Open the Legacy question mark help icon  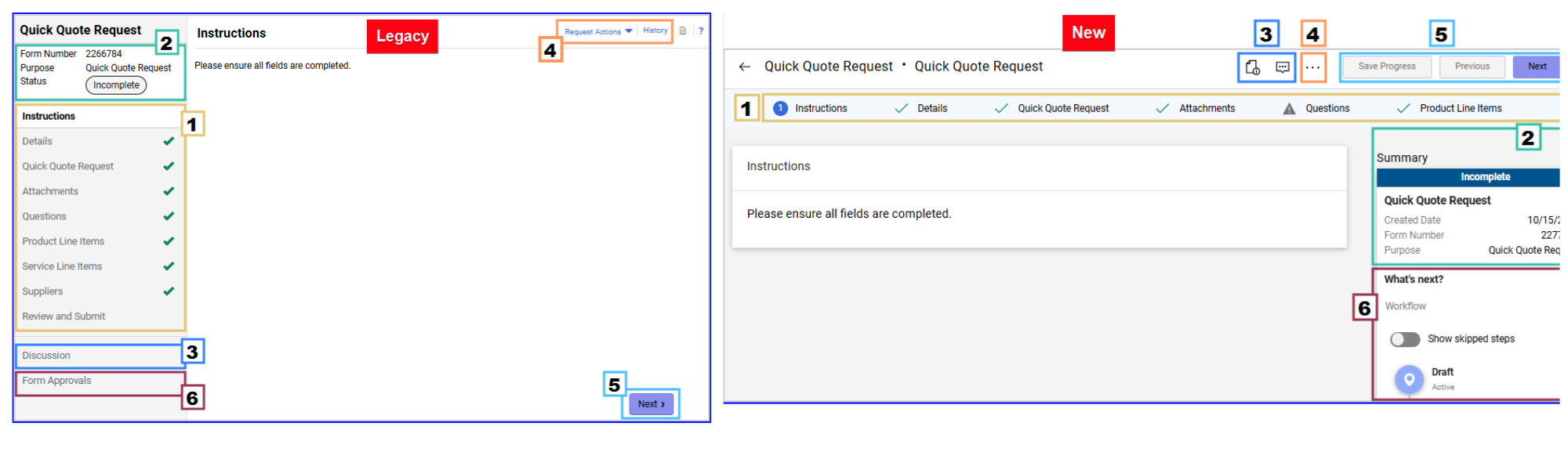701,31
